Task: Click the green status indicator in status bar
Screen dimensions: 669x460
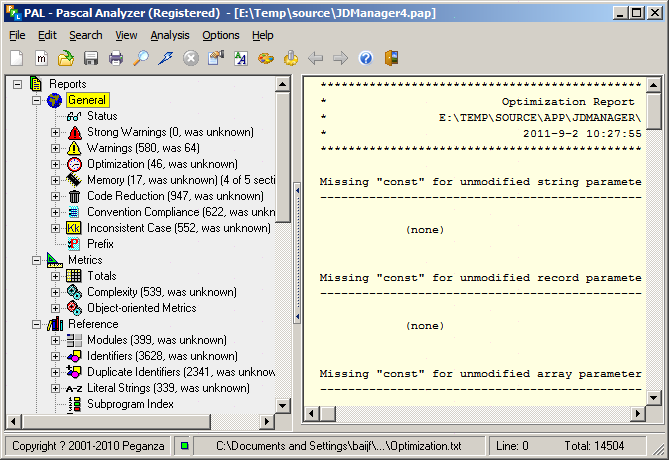Action: point(184,446)
